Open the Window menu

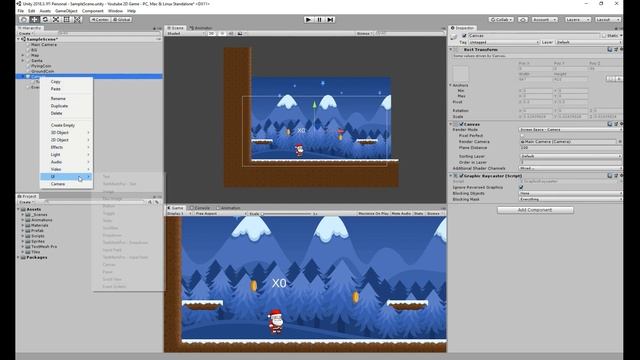(x=115, y=11)
